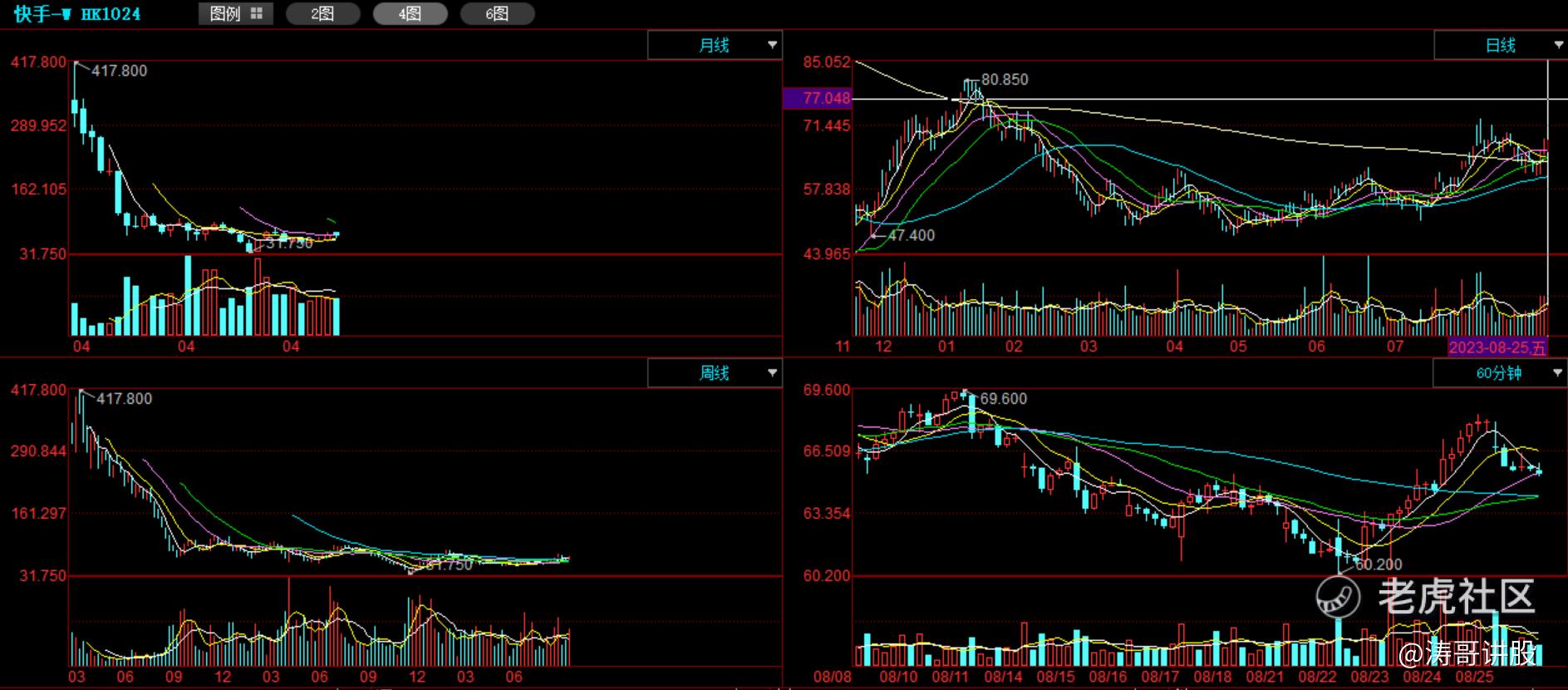The image size is (1568, 690).
Task: Click the 162.105 price axis label
Action: pos(38,189)
